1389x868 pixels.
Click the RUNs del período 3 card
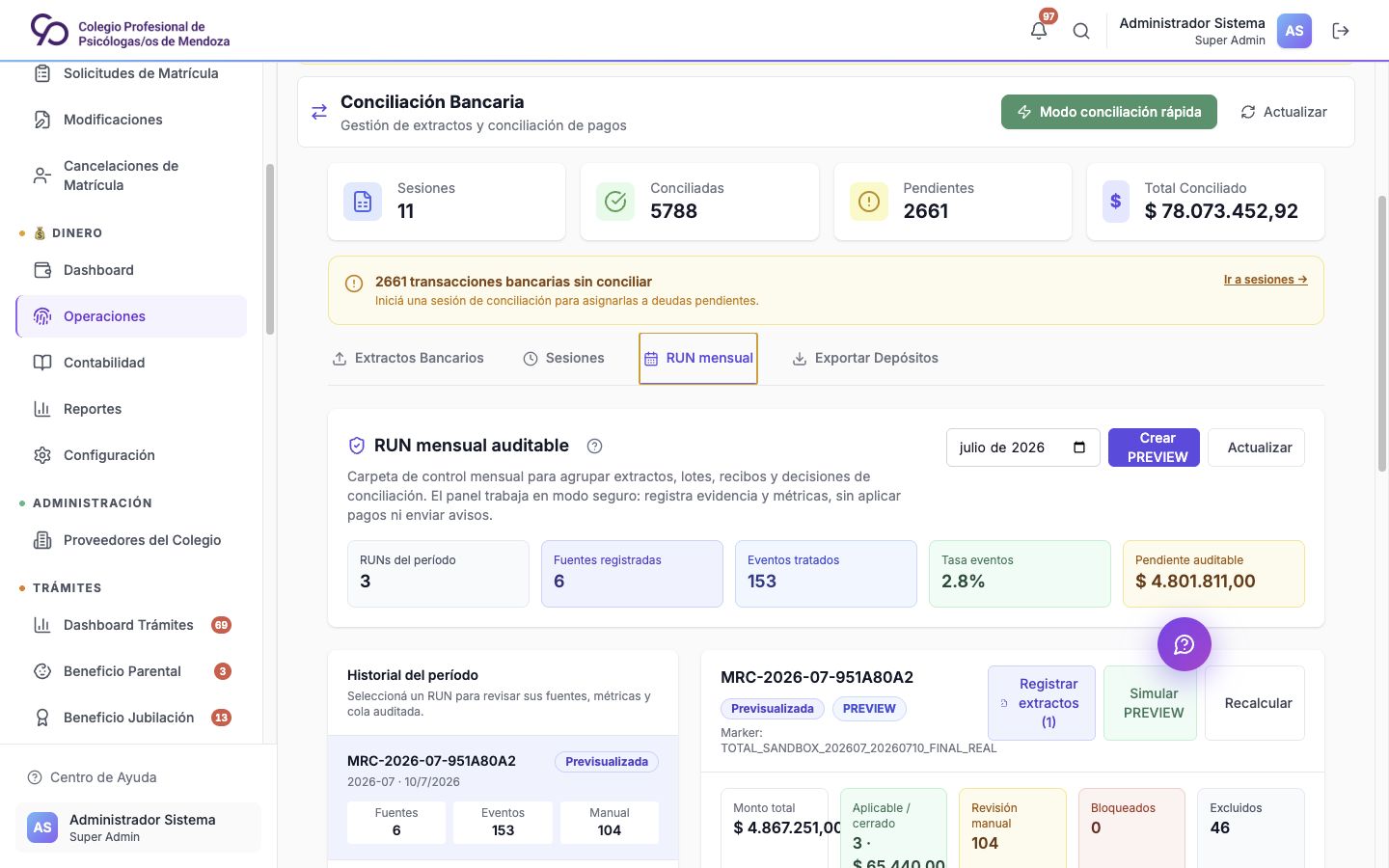[x=438, y=574]
